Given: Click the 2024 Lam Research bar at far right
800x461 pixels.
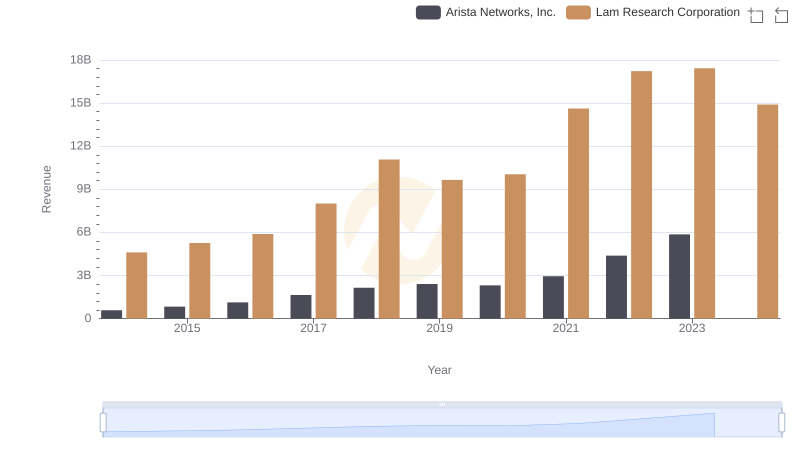Looking at the screenshot, I should (x=767, y=212).
